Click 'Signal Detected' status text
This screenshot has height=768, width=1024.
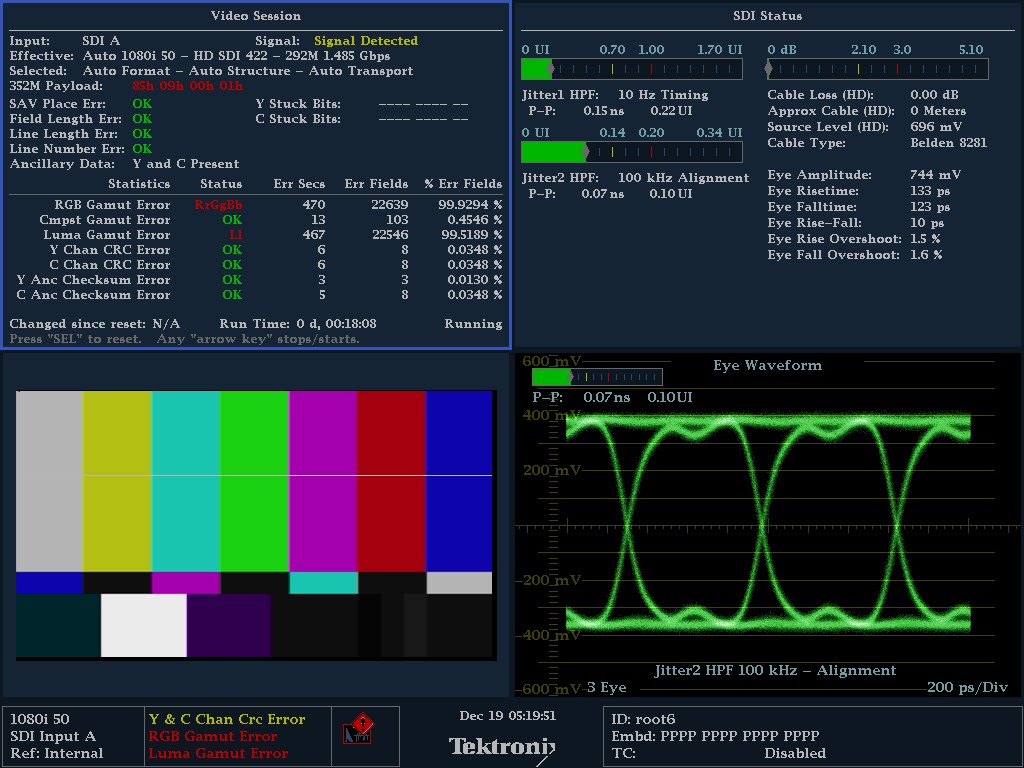(x=366, y=40)
